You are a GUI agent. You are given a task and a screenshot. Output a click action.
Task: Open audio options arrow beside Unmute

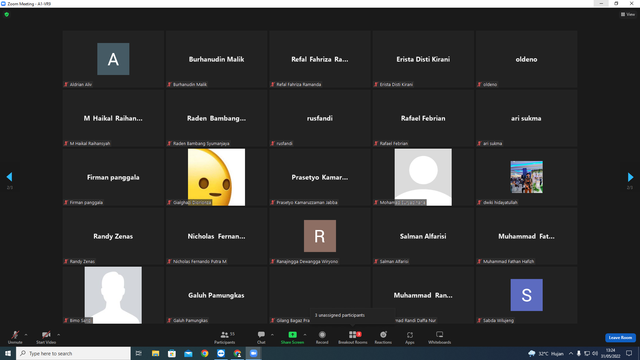coord(26,335)
